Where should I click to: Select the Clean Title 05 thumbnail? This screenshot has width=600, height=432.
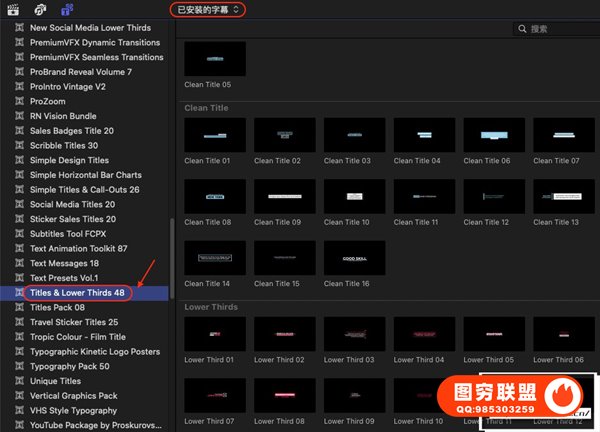[215, 59]
